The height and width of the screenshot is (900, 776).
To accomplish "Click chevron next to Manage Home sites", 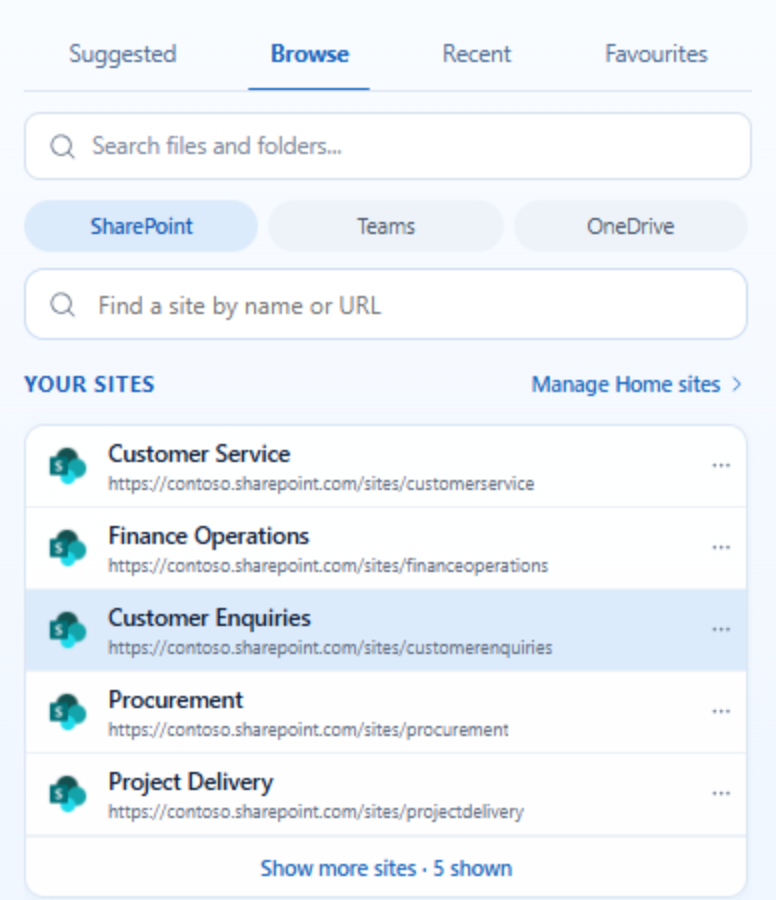I will tap(737, 384).
